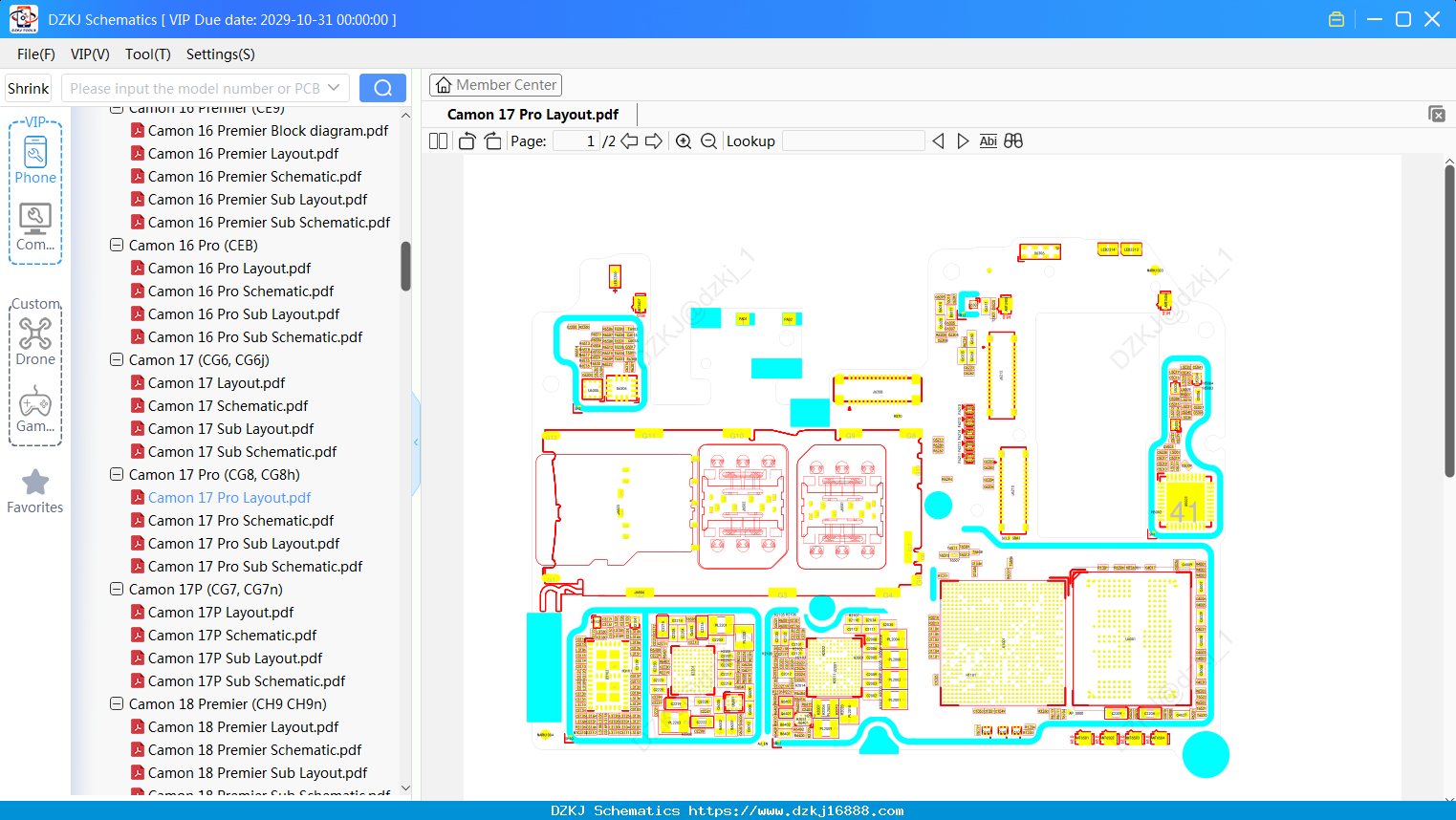
Task: Open the Member Center
Action: pyautogui.click(x=495, y=85)
